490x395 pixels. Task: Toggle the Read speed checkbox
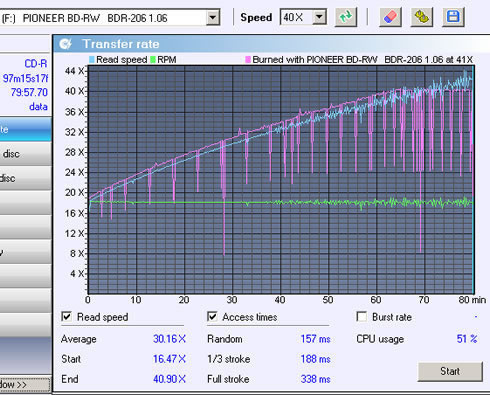67,316
